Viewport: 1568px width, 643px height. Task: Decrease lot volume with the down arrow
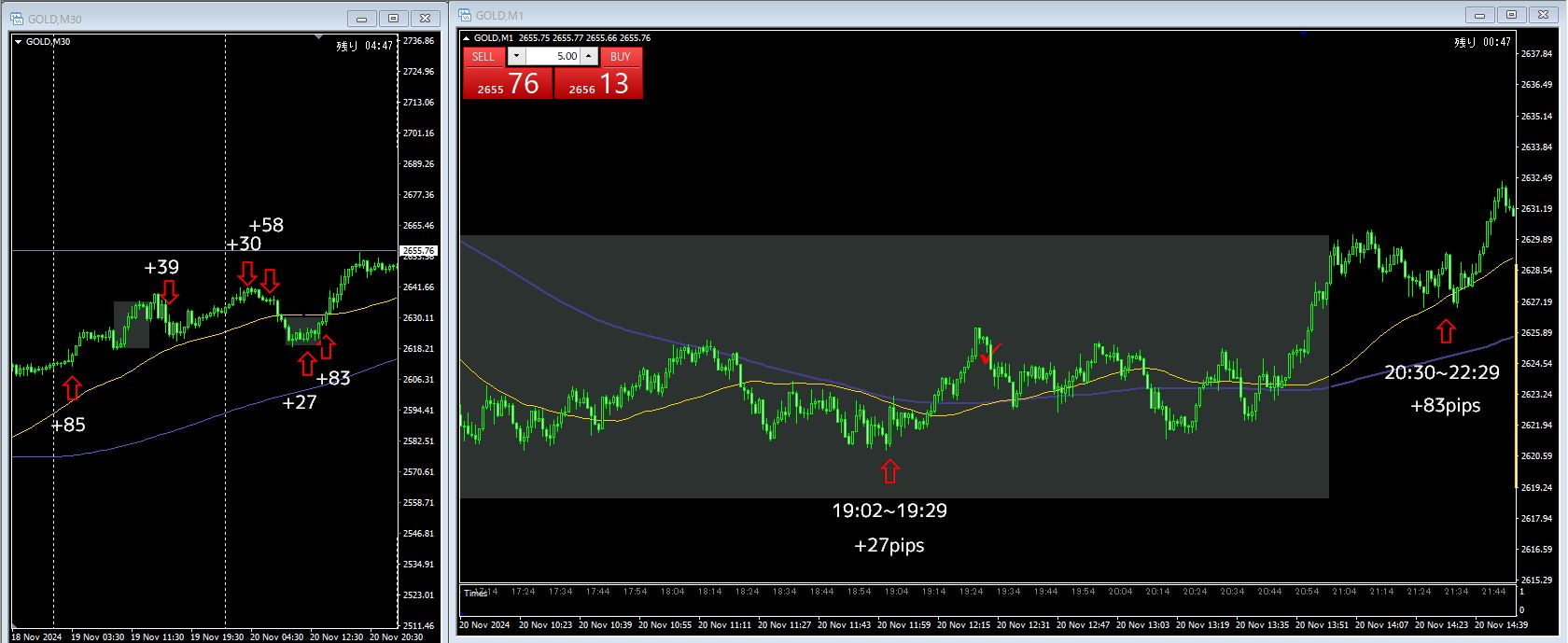[x=516, y=56]
